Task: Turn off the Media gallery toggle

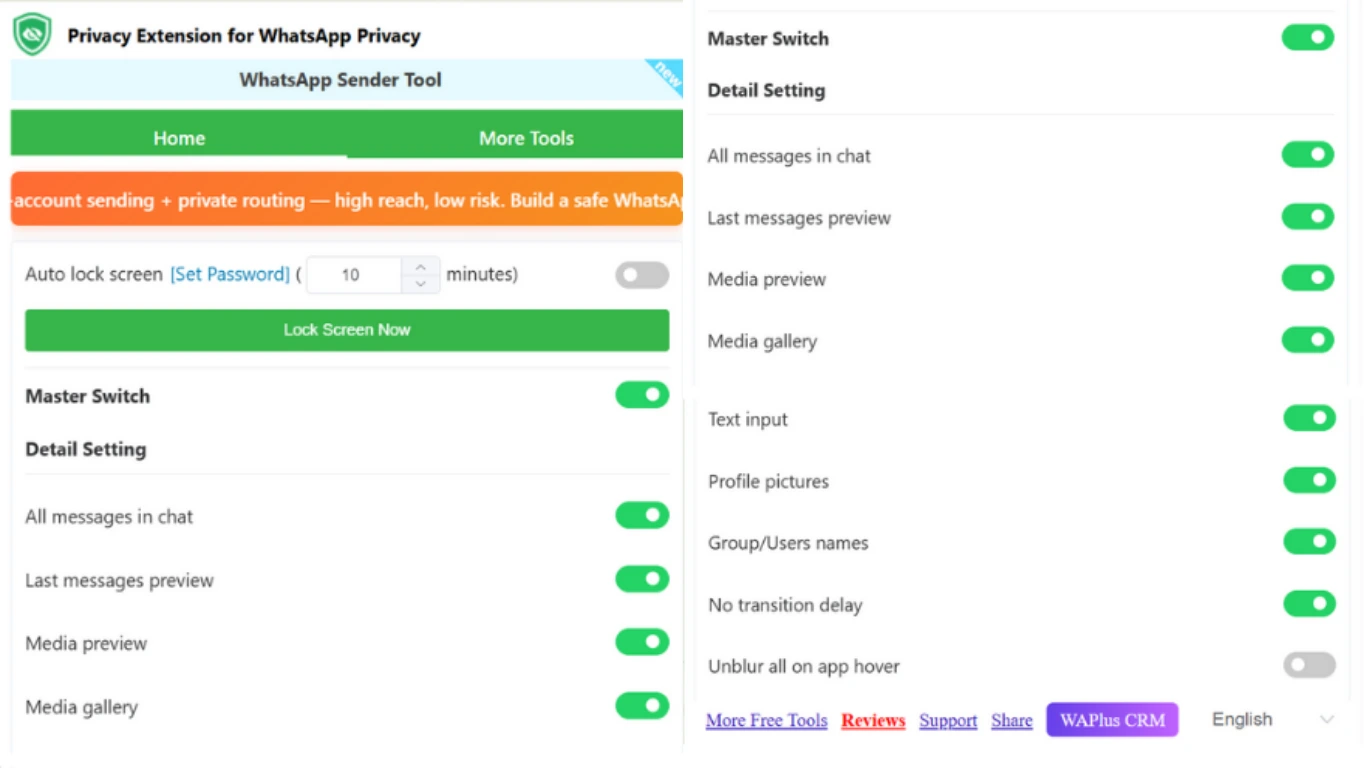Action: pos(641,706)
